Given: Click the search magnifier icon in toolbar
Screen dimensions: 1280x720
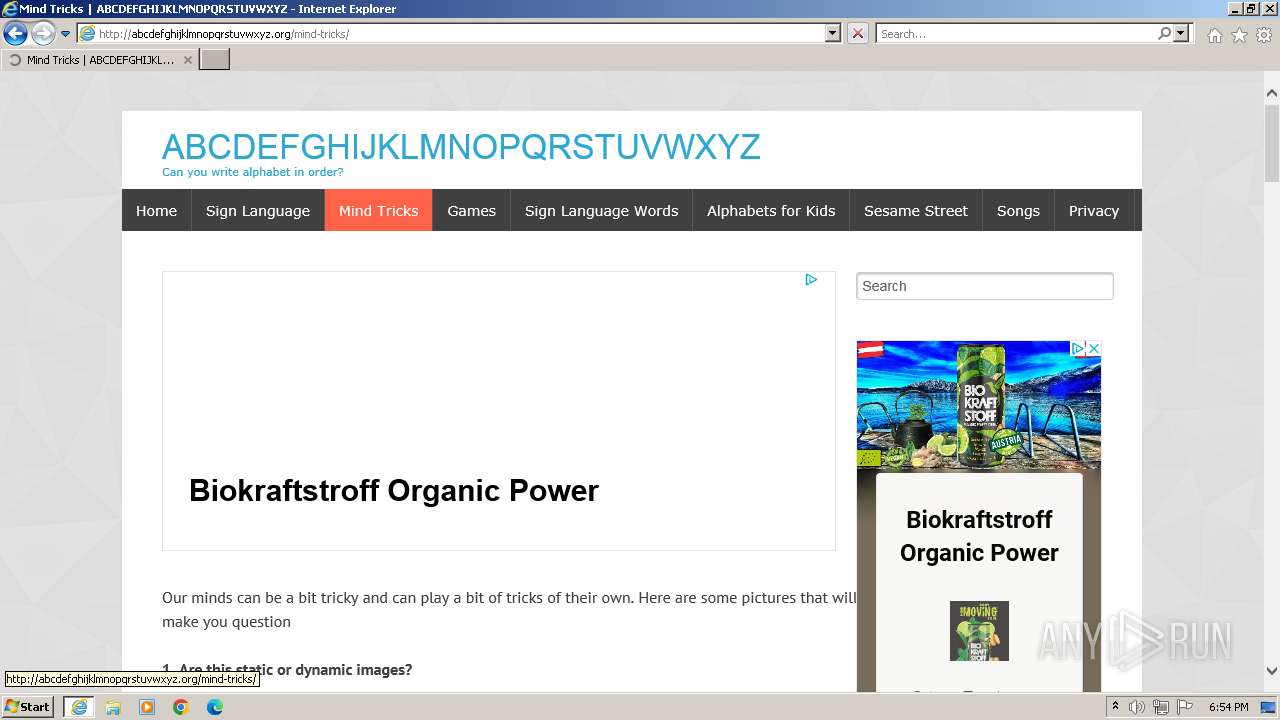Looking at the screenshot, I should [x=1164, y=33].
